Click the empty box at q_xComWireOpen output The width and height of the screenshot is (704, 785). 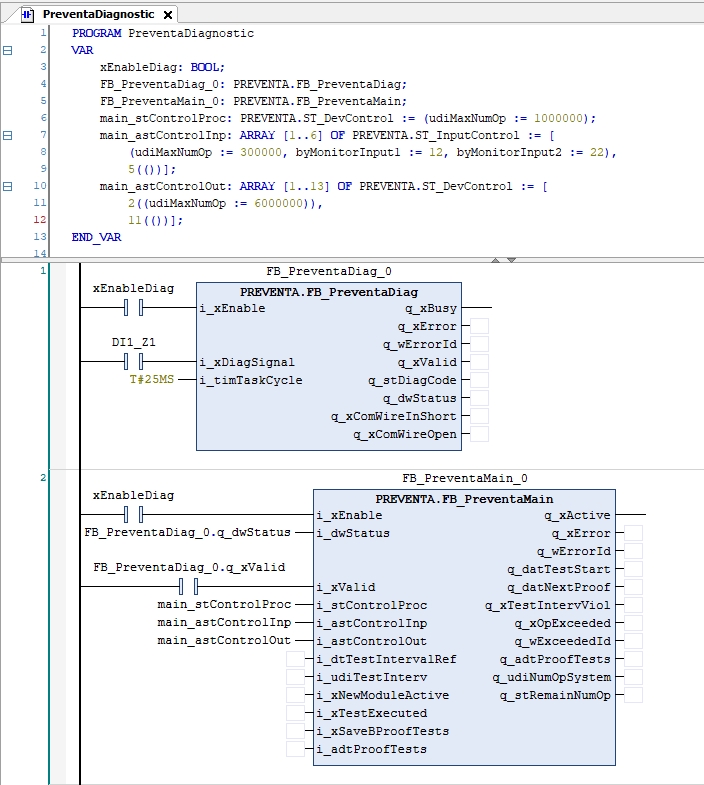479,434
